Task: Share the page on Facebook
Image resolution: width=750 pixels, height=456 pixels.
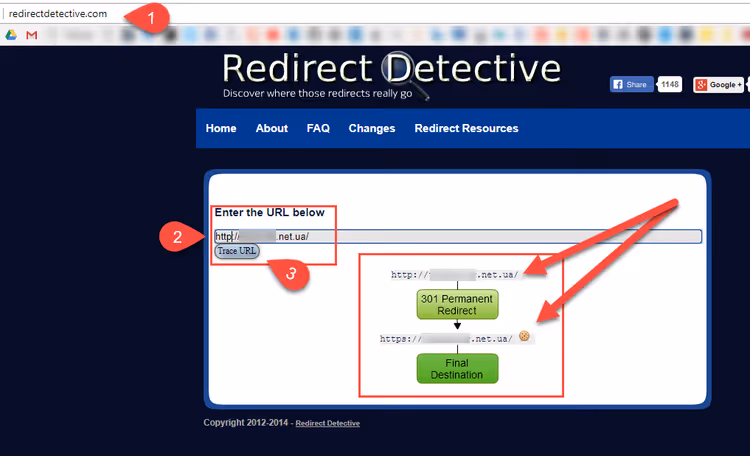Action: pos(631,85)
